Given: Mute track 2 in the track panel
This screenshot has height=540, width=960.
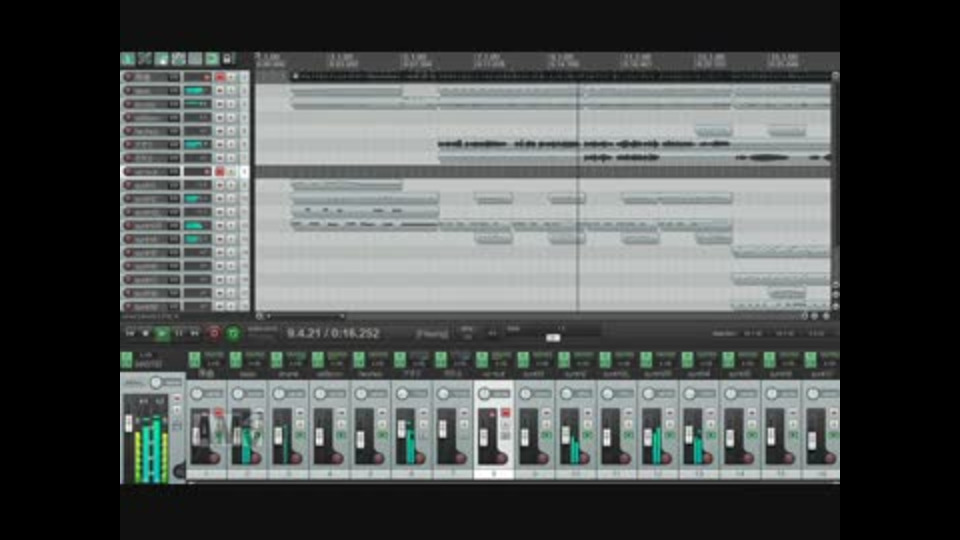Looking at the screenshot, I should tap(220, 91).
